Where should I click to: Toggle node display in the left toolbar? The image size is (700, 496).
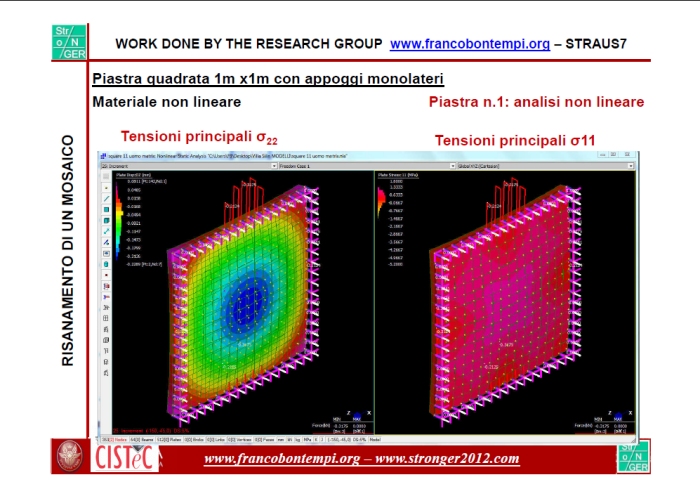coord(106,187)
